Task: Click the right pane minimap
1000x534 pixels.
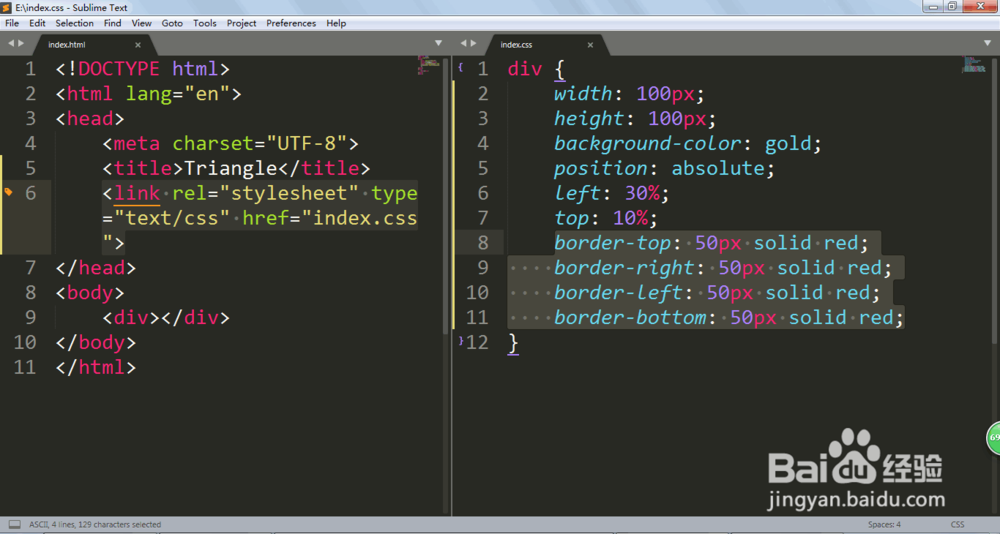Action: coord(974,64)
